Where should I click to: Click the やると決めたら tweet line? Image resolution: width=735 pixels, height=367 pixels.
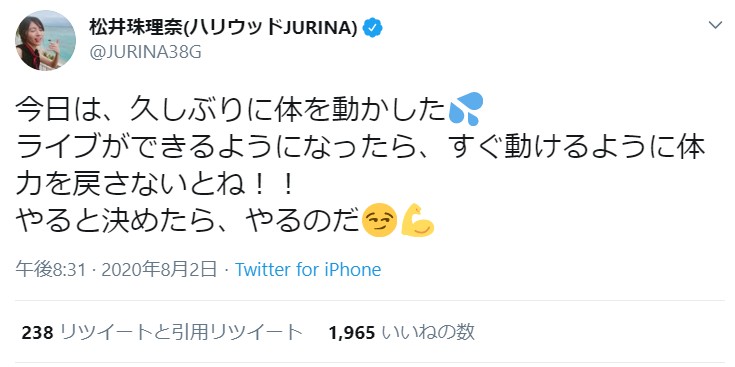pos(225,220)
